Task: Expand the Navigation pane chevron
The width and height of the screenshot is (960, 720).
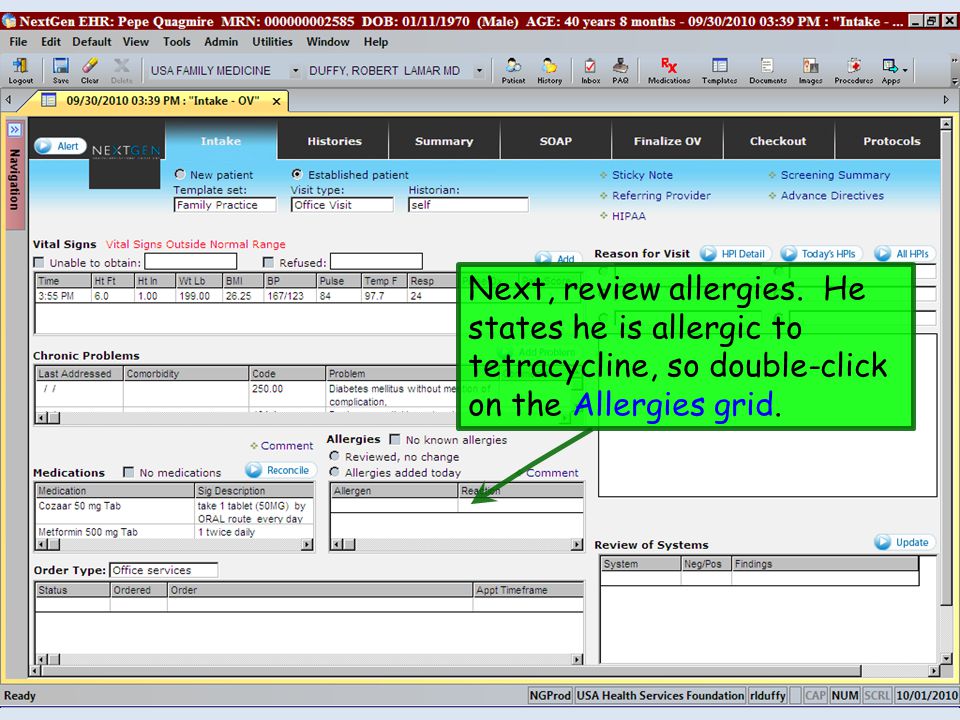Action: (15, 129)
